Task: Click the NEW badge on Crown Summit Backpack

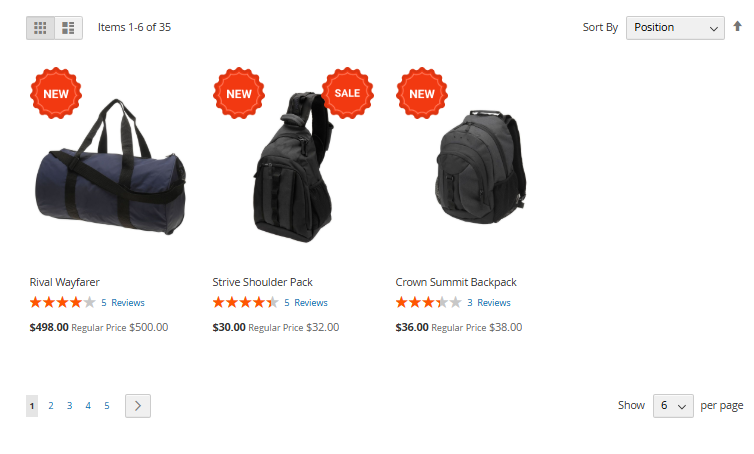Action: 422,93
